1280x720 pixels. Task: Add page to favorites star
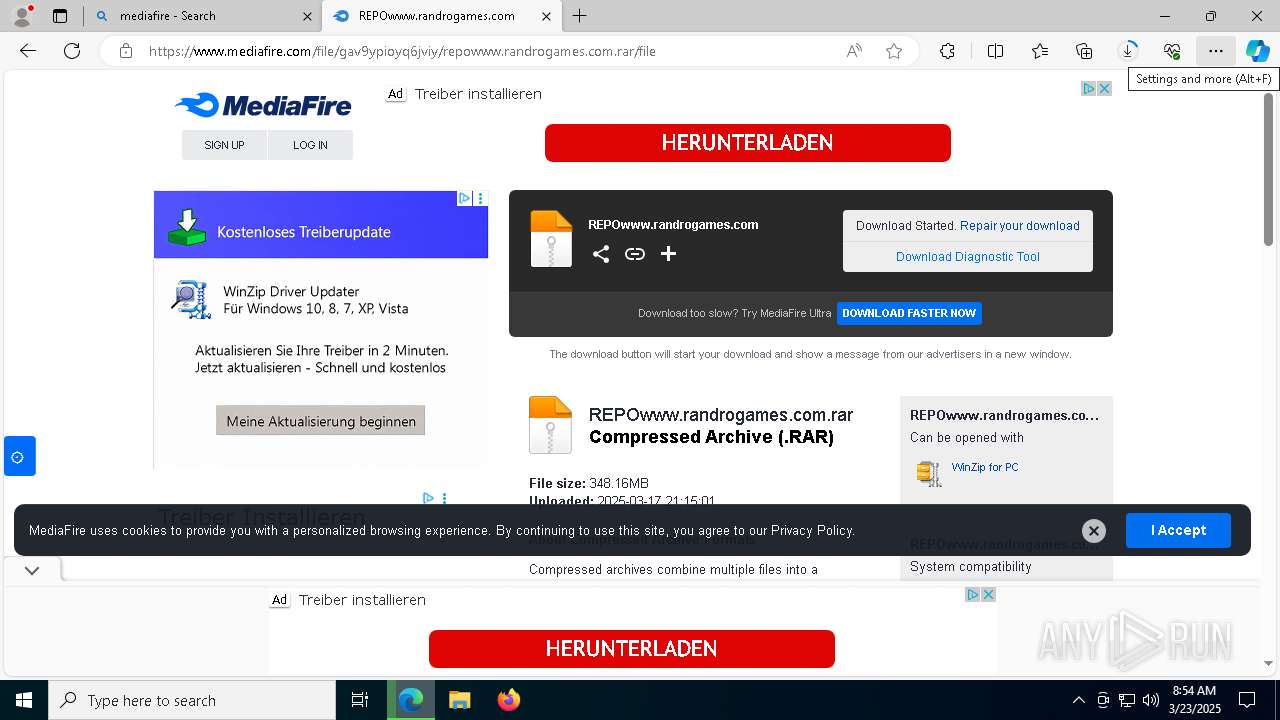click(894, 51)
